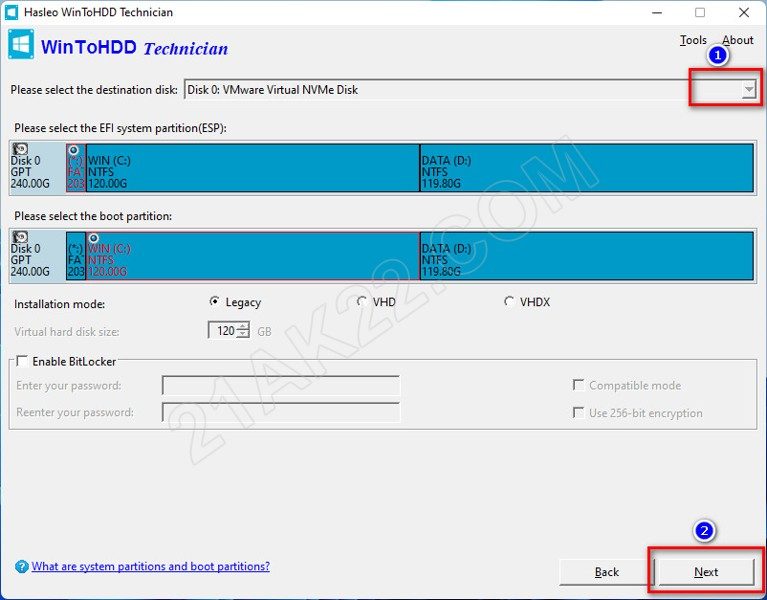Click the Back button

coord(607,572)
